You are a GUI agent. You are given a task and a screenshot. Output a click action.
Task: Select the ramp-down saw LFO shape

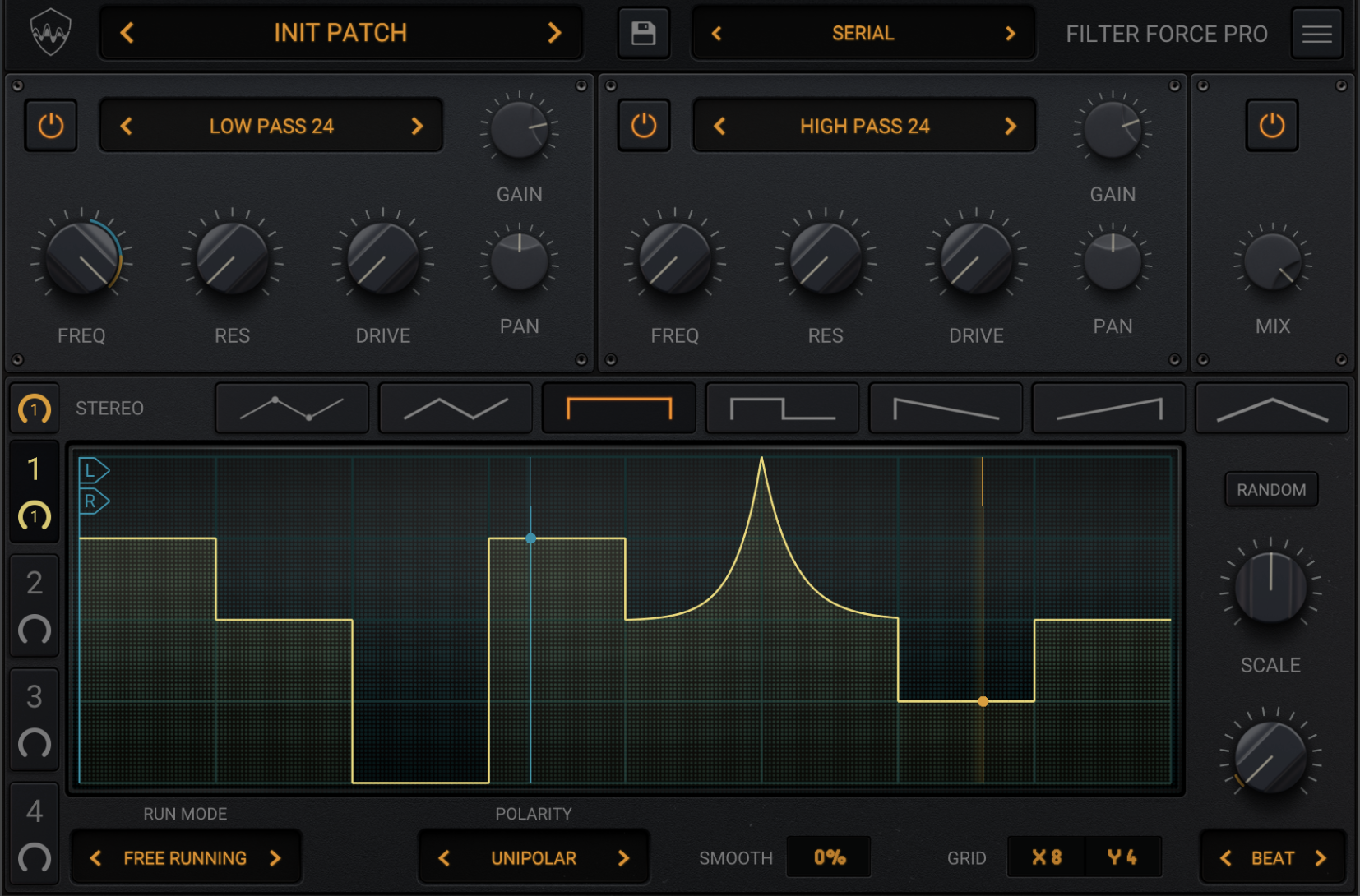(x=946, y=408)
